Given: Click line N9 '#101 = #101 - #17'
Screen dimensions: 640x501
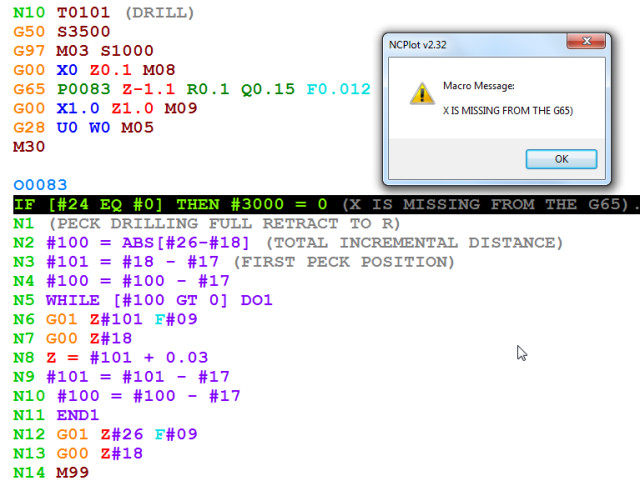Looking at the screenshot, I should coord(121,377).
